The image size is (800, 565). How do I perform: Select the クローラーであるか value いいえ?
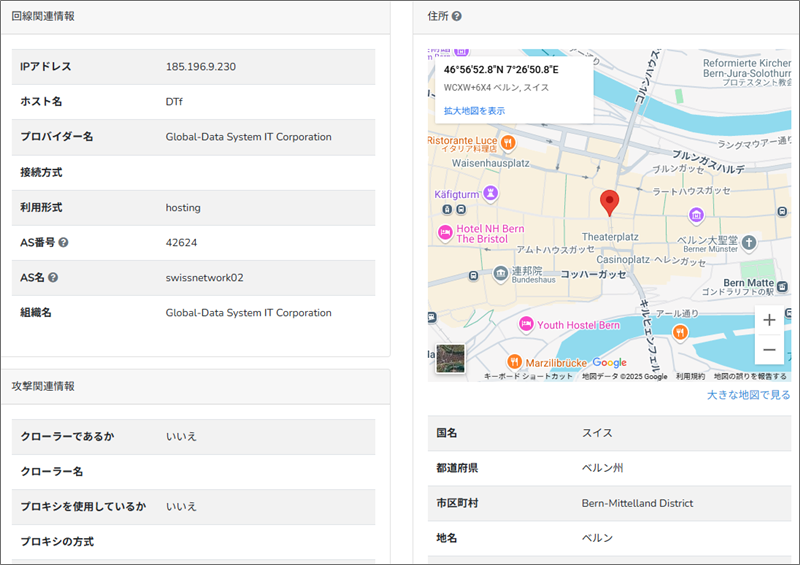point(181,436)
